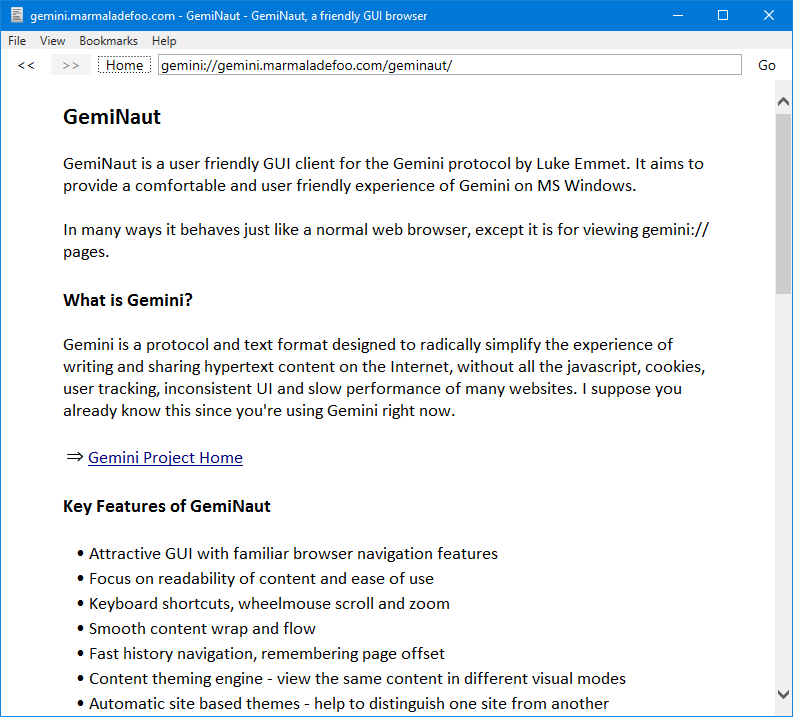Go back with the << button

pyautogui.click(x=26, y=65)
